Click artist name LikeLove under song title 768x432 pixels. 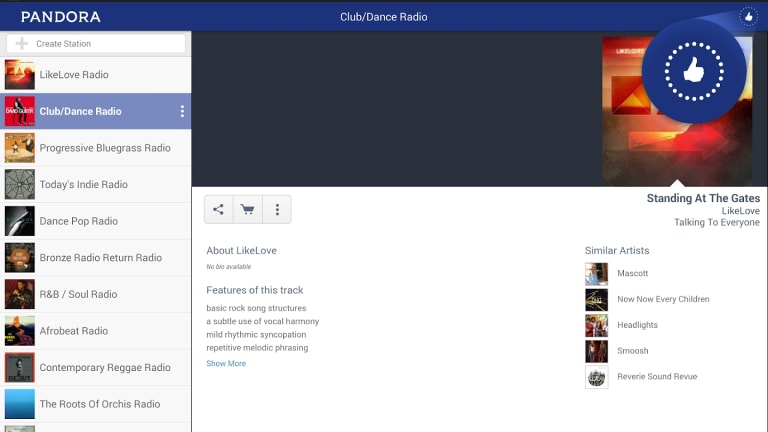pyautogui.click(x=741, y=211)
